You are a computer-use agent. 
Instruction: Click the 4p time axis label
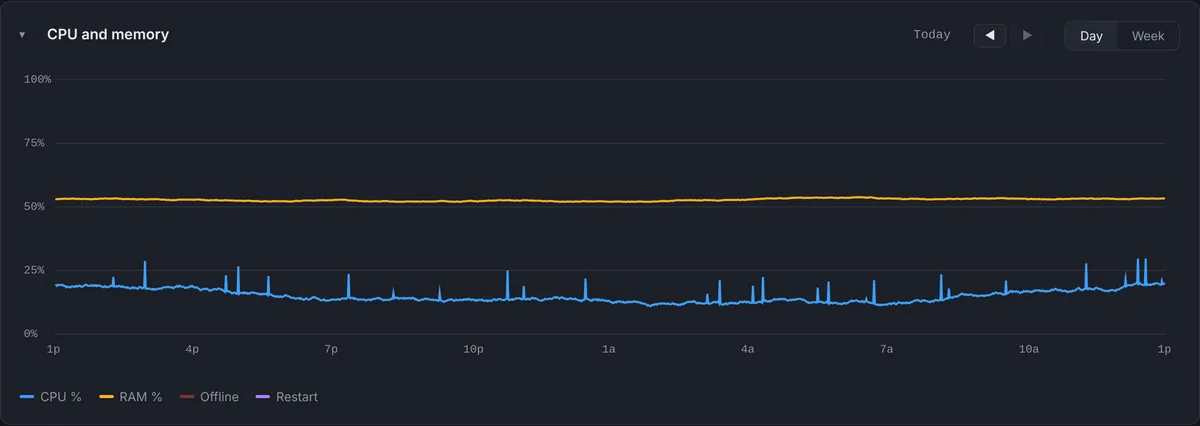192,349
